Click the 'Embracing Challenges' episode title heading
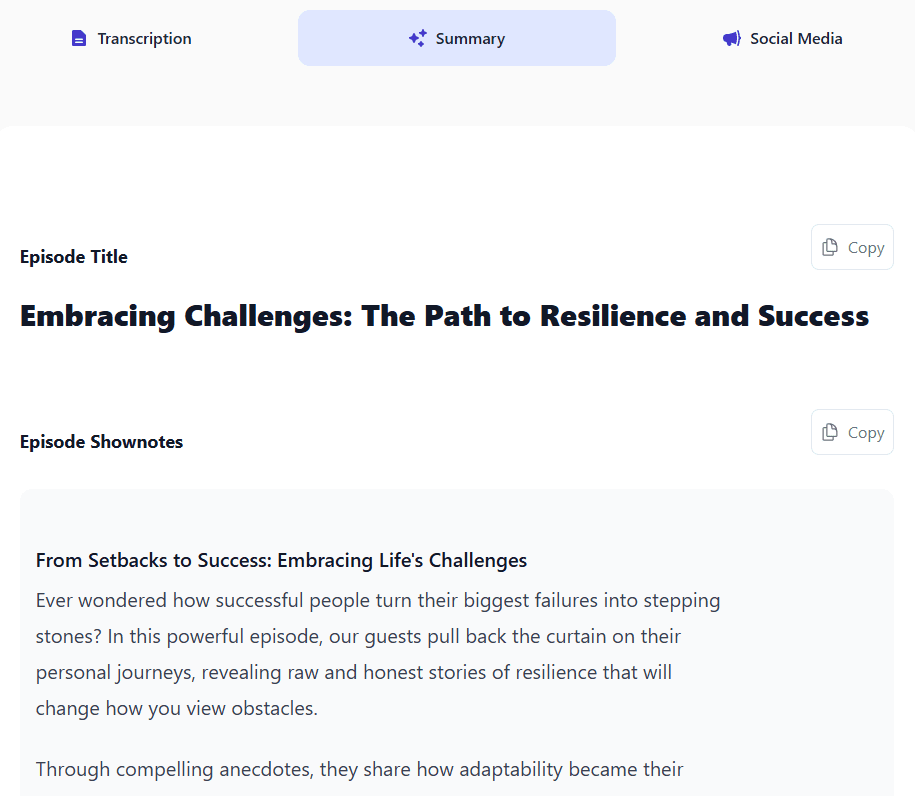Screen dimensions: 915x796 point(445,316)
